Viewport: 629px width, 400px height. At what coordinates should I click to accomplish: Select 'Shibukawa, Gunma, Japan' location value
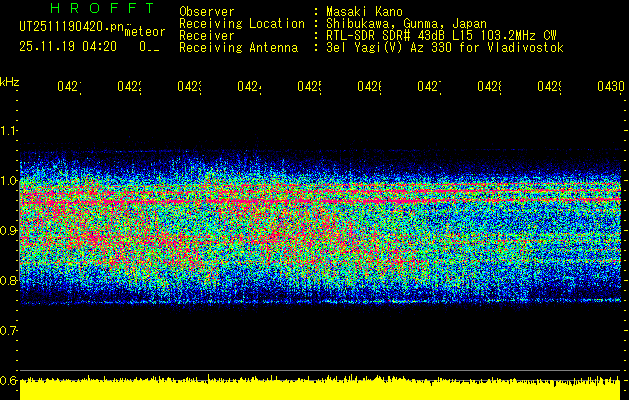click(406, 24)
